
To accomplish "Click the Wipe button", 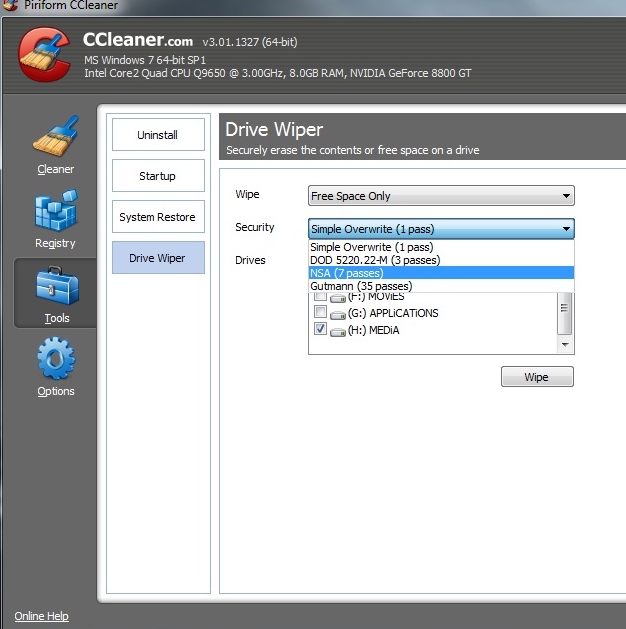I will click(537, 377).
